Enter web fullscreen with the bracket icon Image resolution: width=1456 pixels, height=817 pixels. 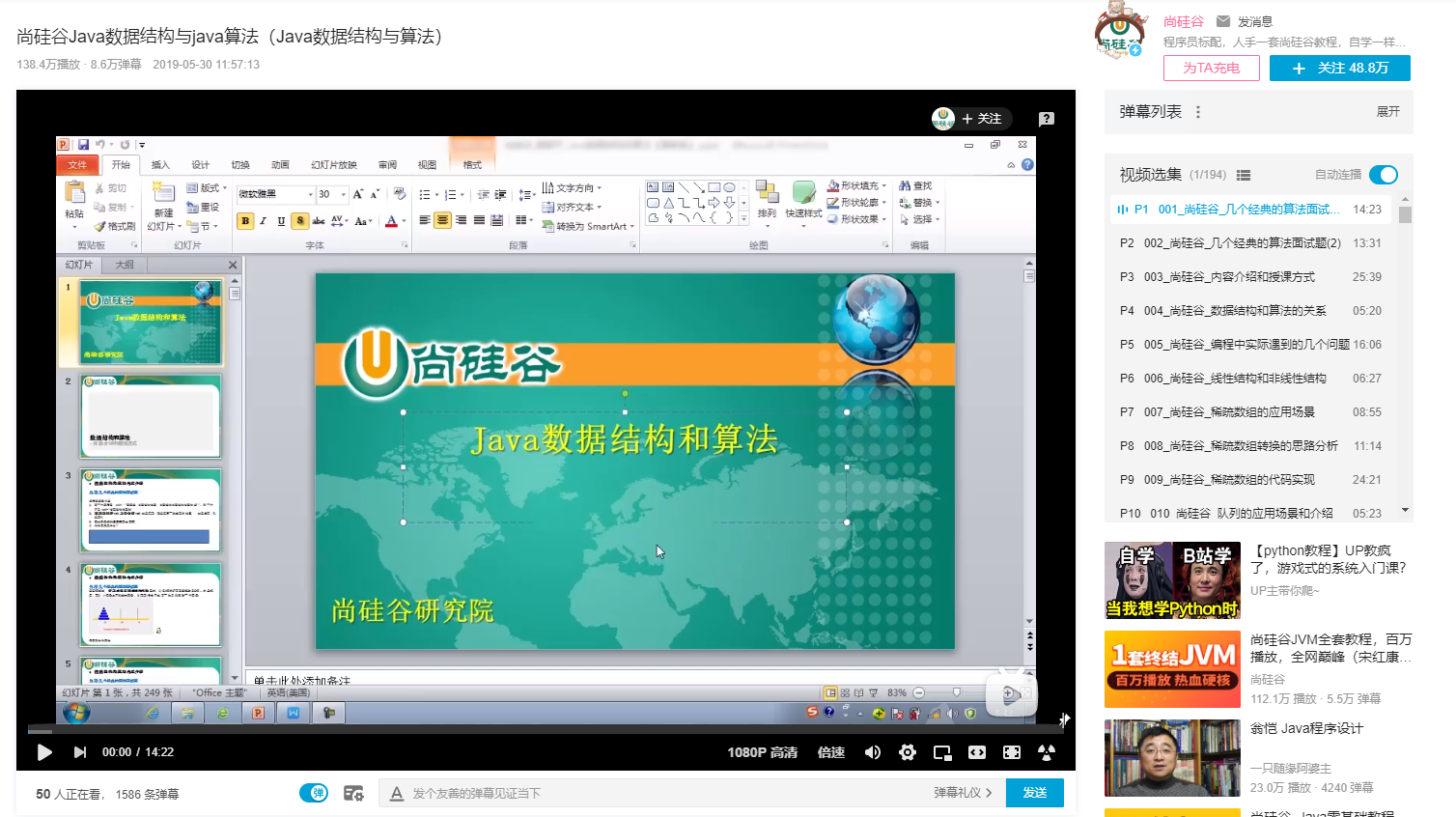click(978, 752)
